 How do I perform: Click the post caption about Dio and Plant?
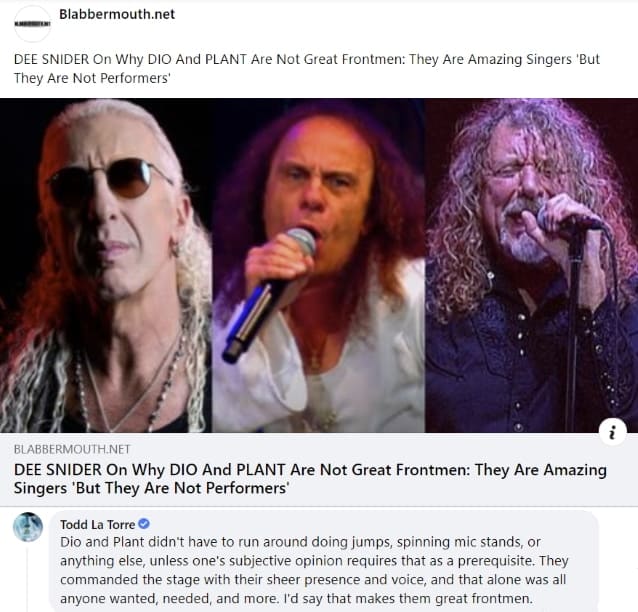coord(307,68)
